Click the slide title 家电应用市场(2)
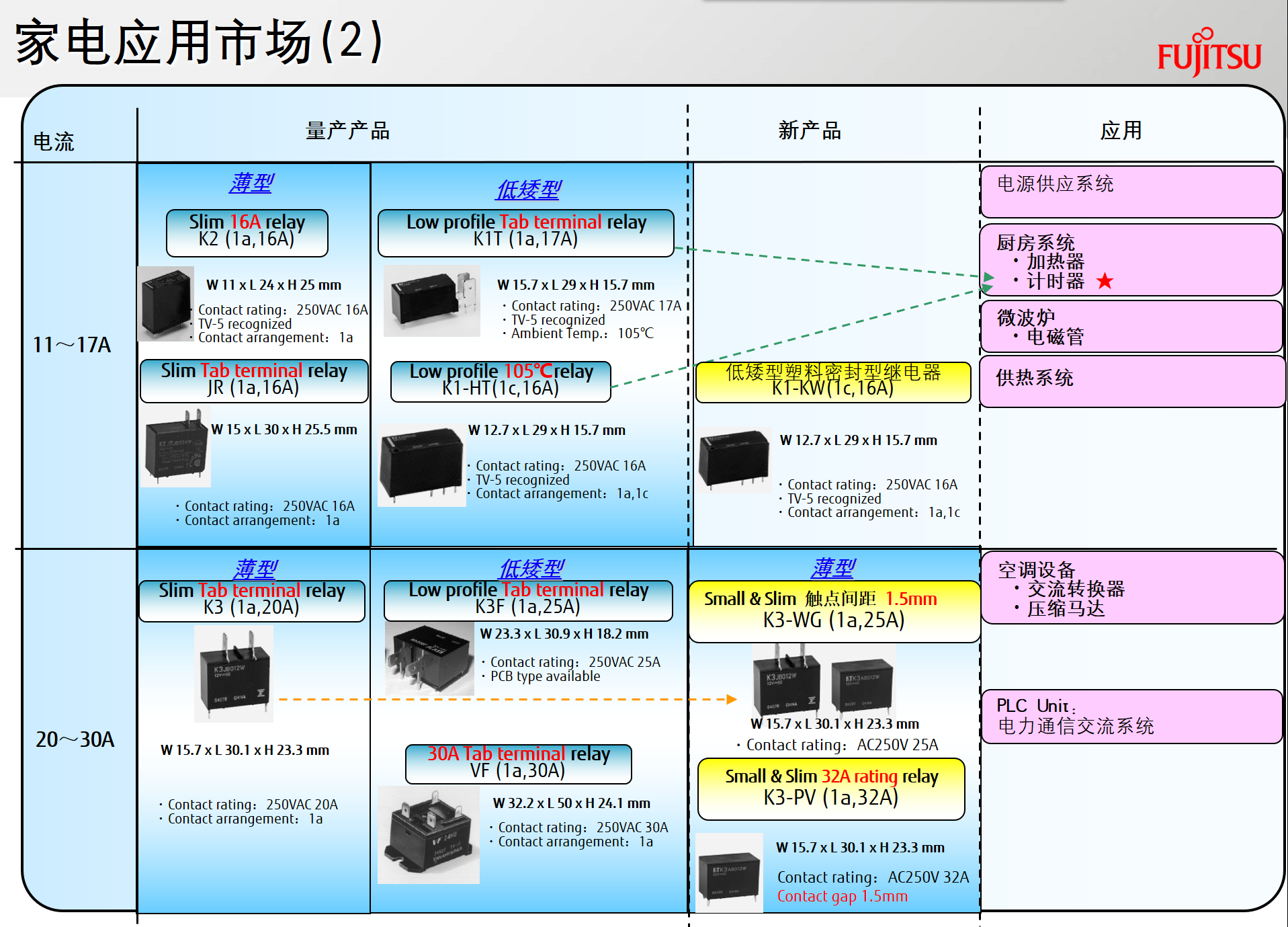Viewport: 1288px width, 927px height. coord(199,42)
